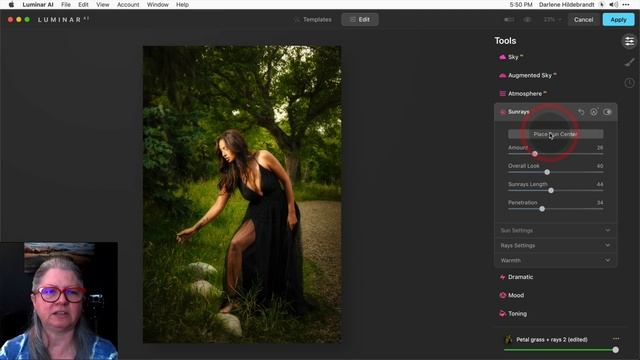Click the Petal grass + rays 2 template name
The height and width of the screenshot is (360, 640).
(x=552, y=340)
